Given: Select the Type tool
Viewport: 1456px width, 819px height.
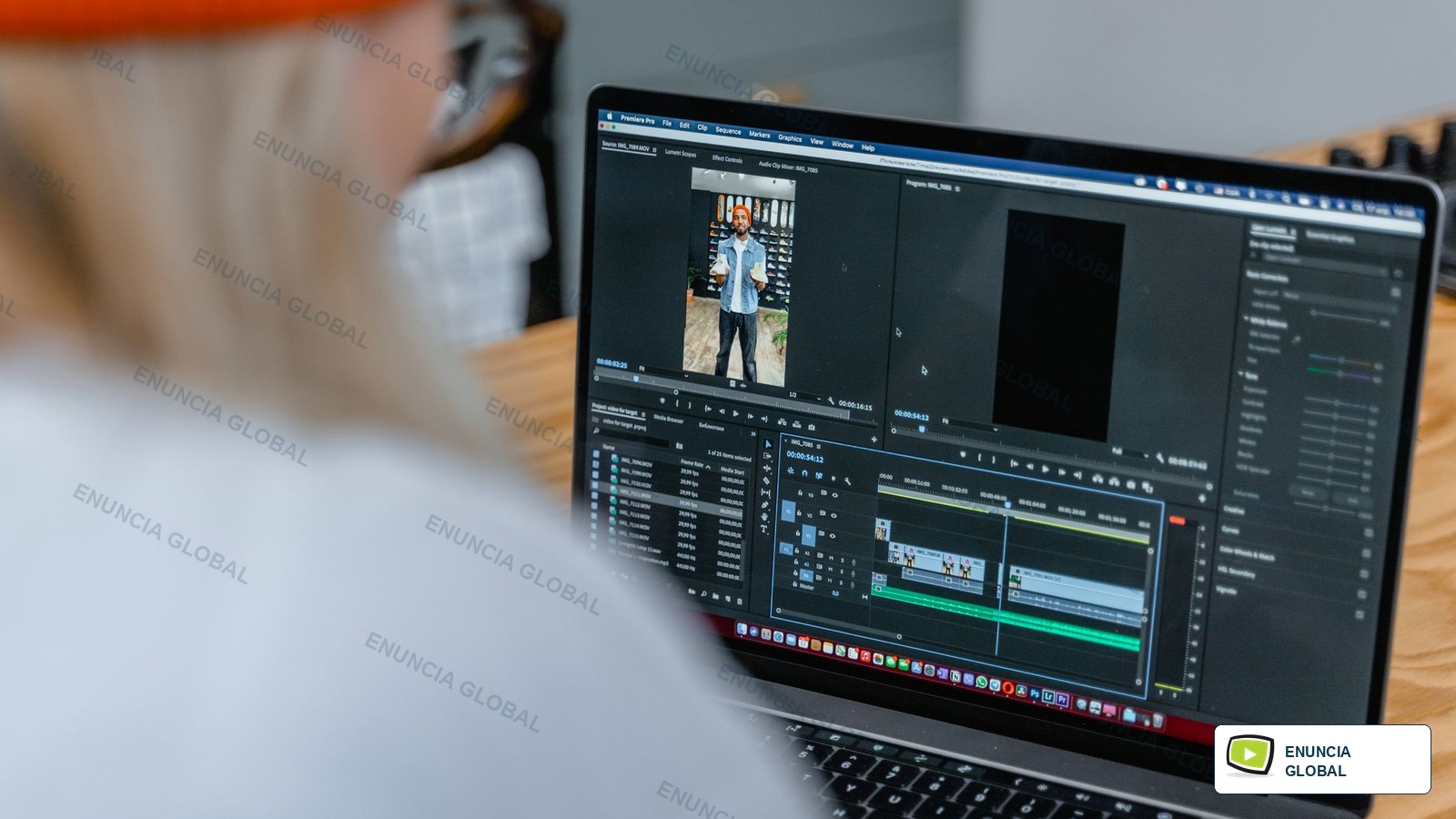Looking at the screenshot, I should click(763, 529).
